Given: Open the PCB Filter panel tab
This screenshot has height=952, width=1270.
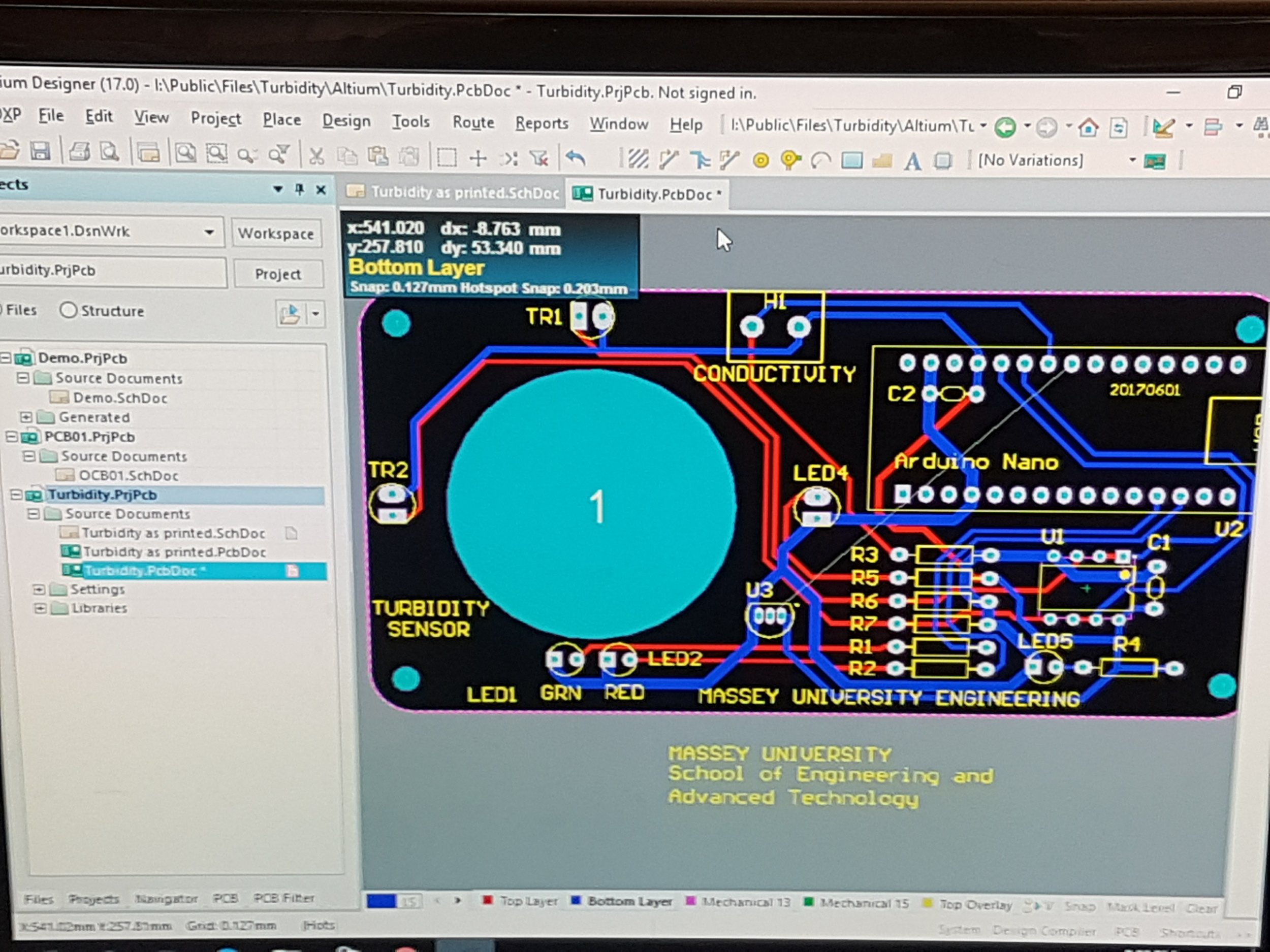Looking at the screenshot, I should tap(283, 898).
